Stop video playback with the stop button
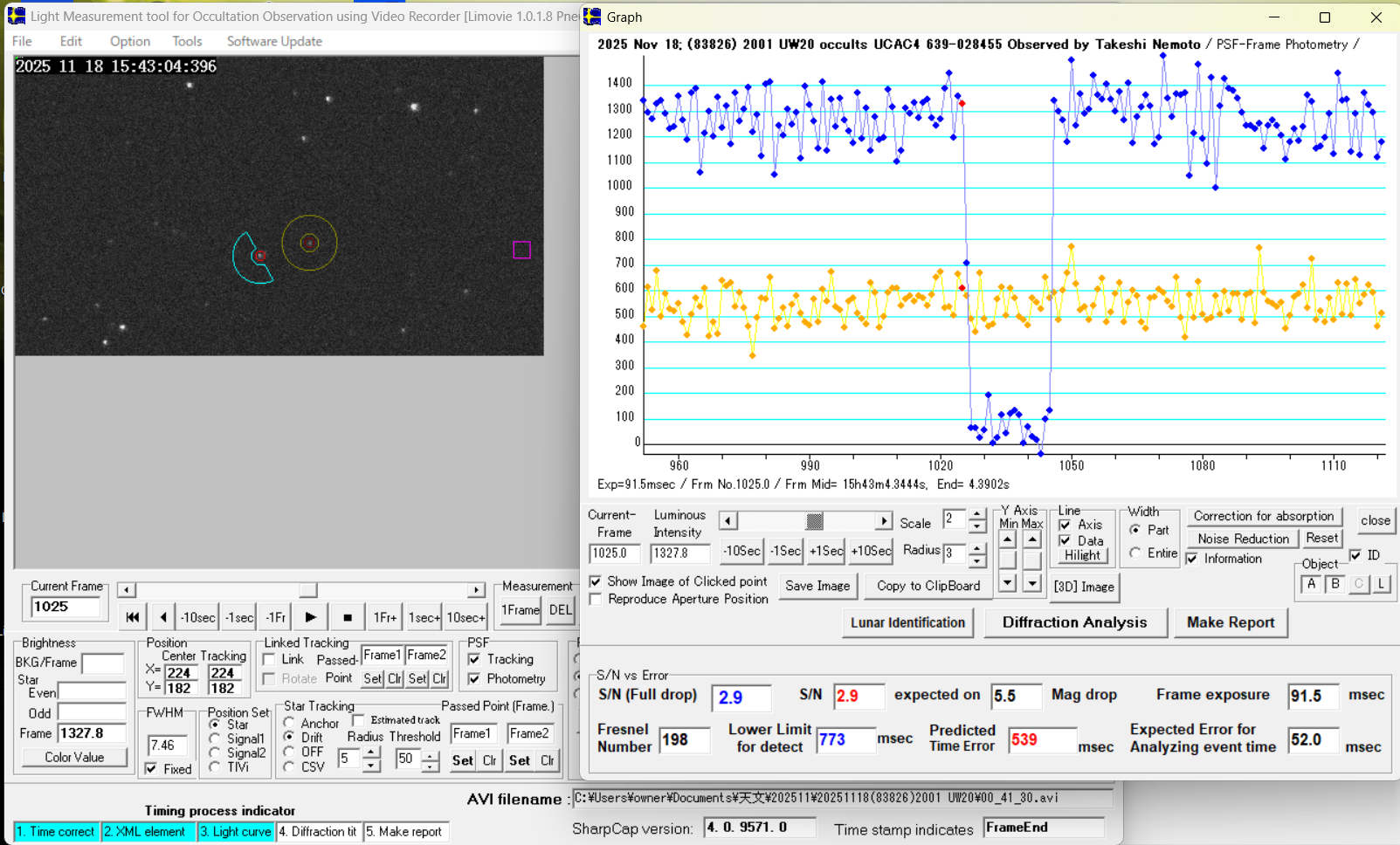Image resolution: width=1400 pixels, height=845 pixels. point(348,617)
